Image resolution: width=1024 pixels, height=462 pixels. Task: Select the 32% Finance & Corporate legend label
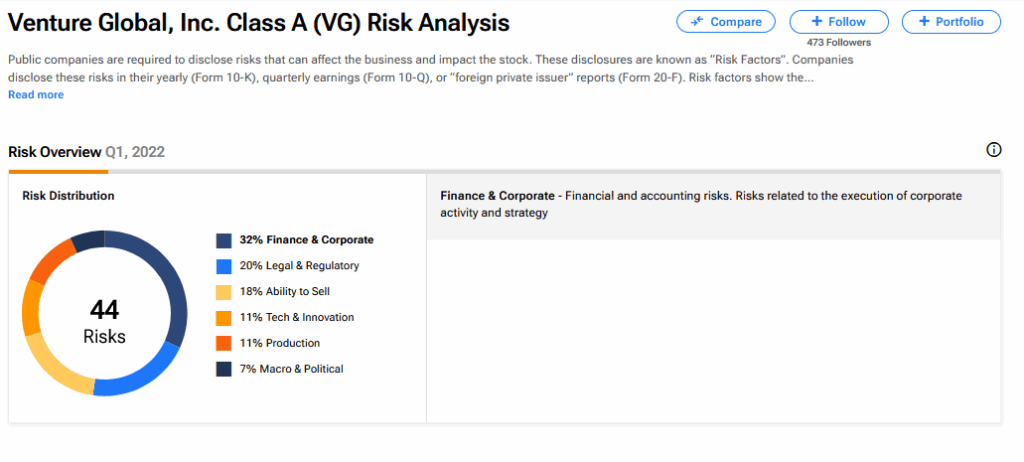(x=306, y=240)
